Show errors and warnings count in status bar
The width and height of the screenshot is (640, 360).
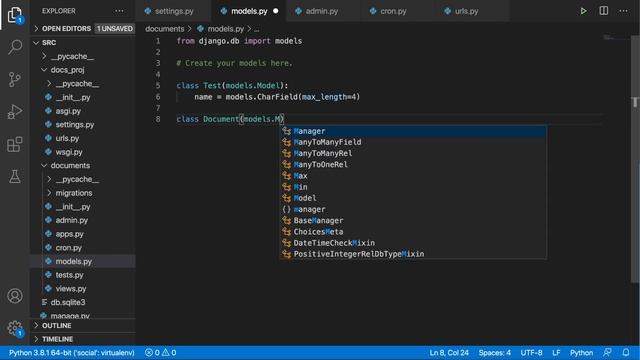pyautogui.click(x=160, y=352)
